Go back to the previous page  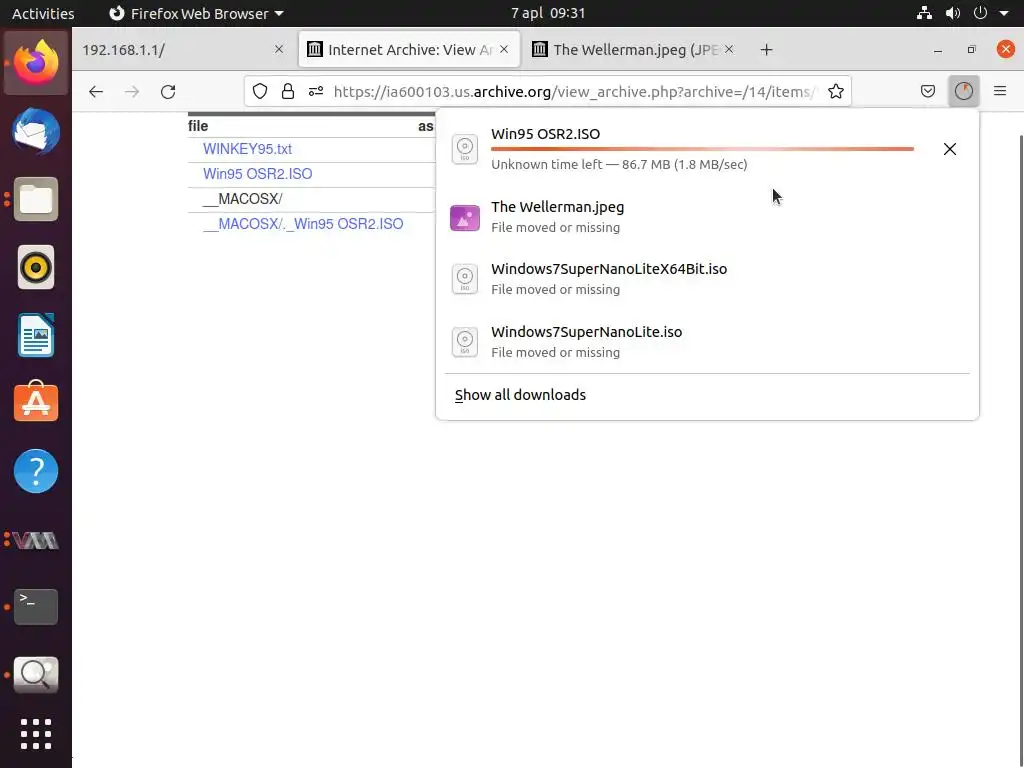point(96,91)
